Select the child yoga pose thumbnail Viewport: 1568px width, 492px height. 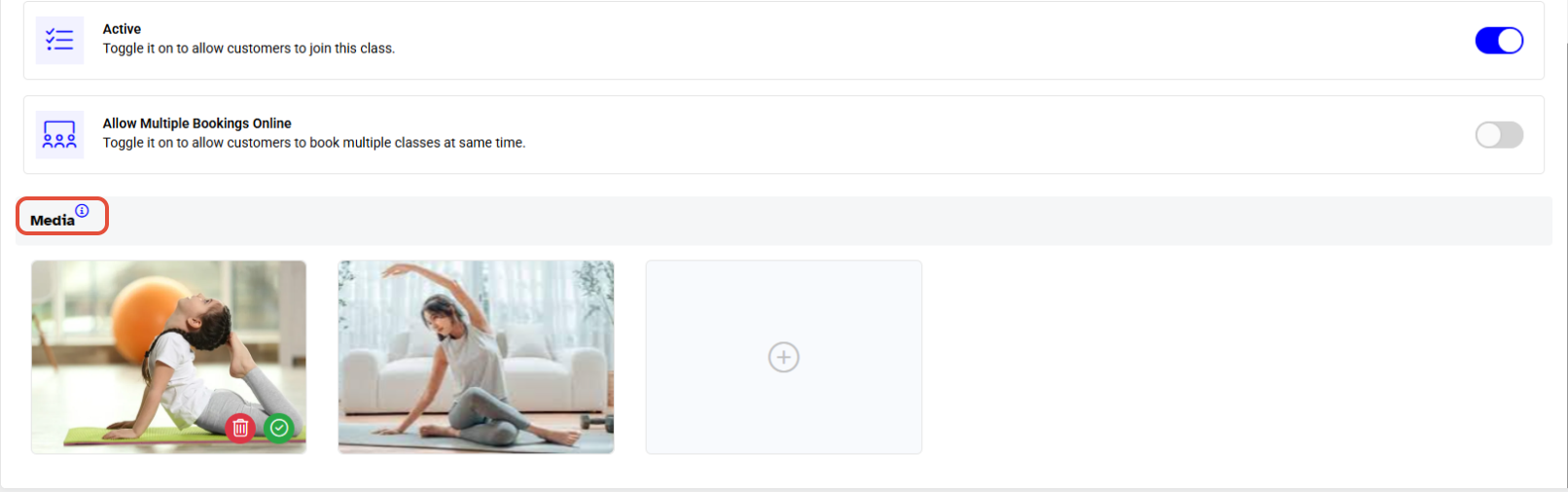coord(168,357)
